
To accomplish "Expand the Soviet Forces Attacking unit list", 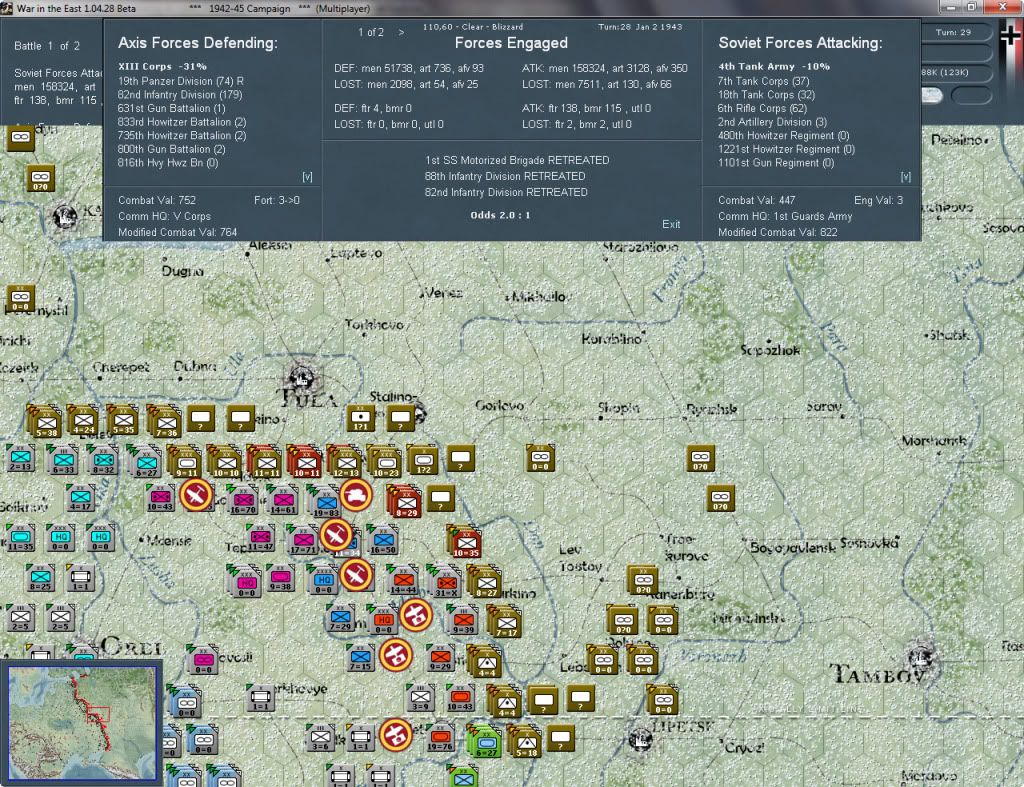I will (906, 177).
